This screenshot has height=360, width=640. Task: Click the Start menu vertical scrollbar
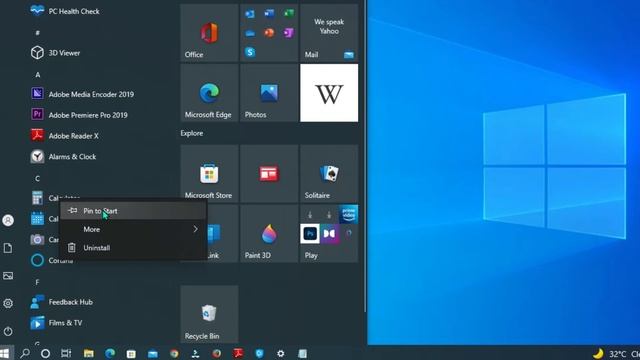click(365, 155)
